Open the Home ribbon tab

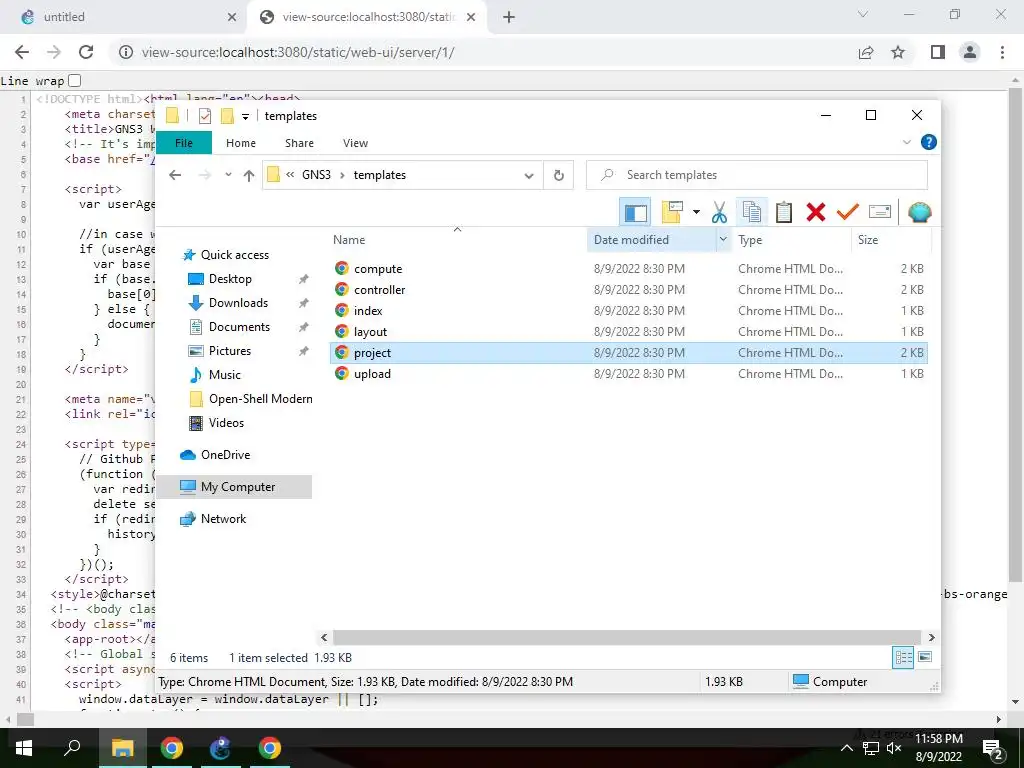click(x=241, y=143)
